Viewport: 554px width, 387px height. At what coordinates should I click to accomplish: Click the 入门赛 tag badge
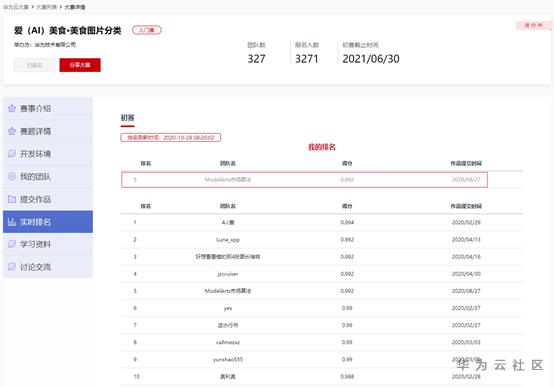click(147, 30)
